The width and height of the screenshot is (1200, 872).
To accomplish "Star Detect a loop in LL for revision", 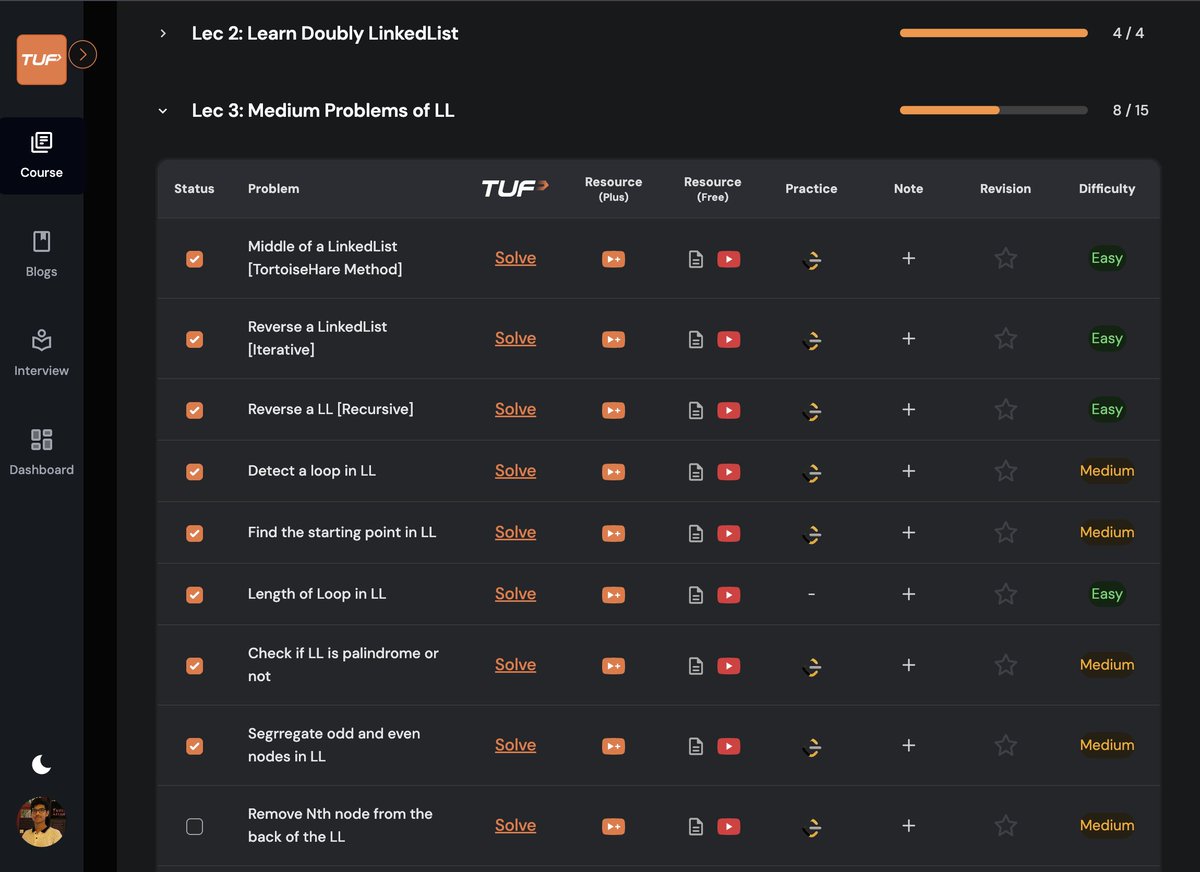I will pos(1006,471).
